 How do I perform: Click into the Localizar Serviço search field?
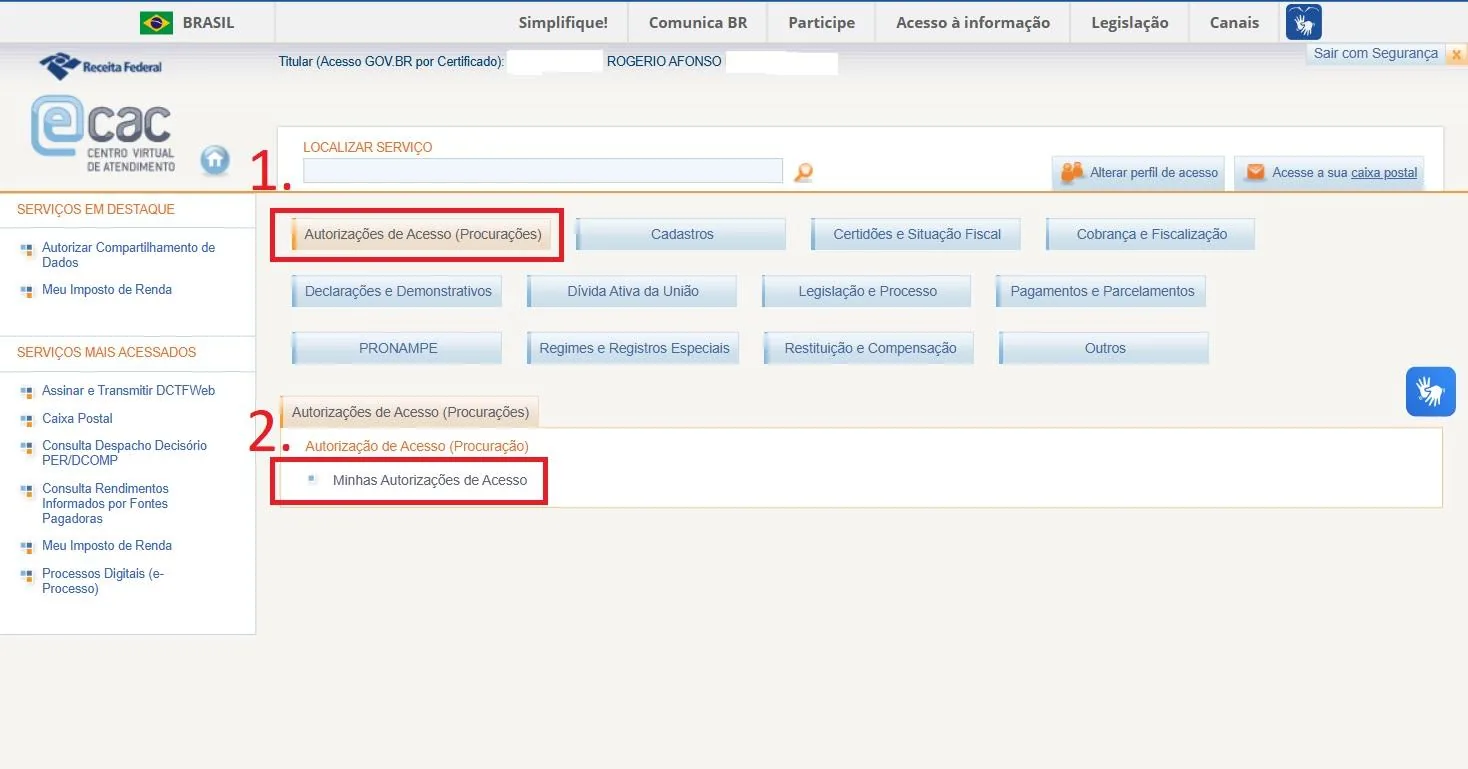click(x=543, y=171)
